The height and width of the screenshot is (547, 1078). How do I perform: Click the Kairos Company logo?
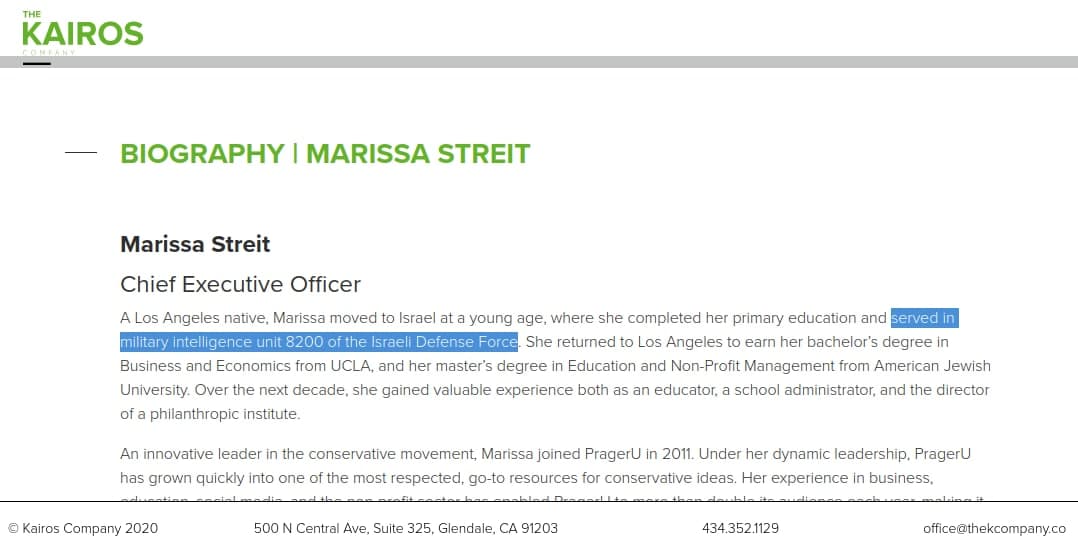pos(82,32)
